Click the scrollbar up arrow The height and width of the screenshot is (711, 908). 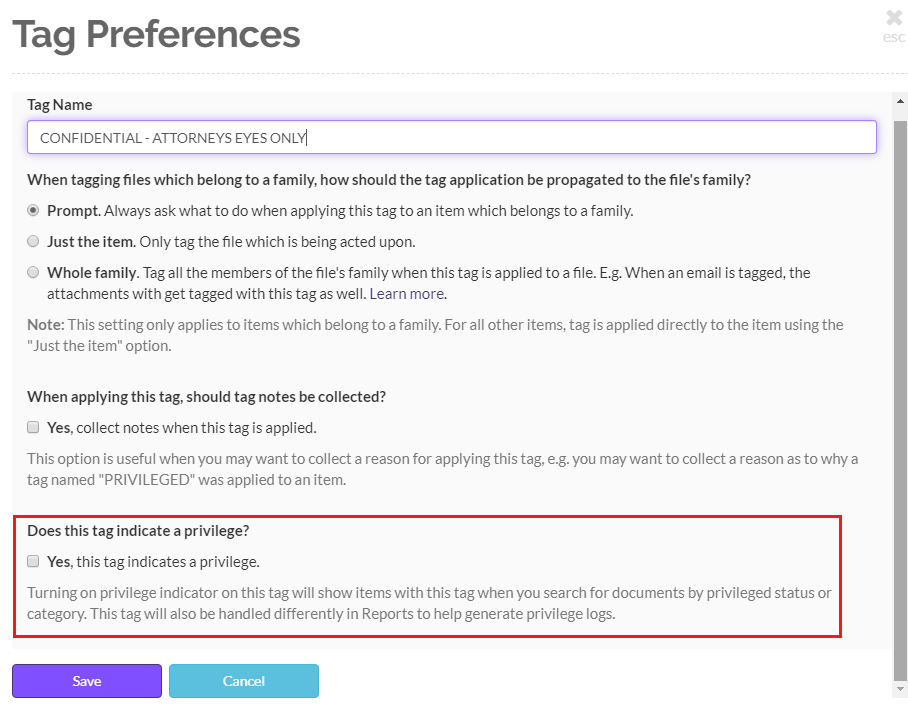point(899,100)
